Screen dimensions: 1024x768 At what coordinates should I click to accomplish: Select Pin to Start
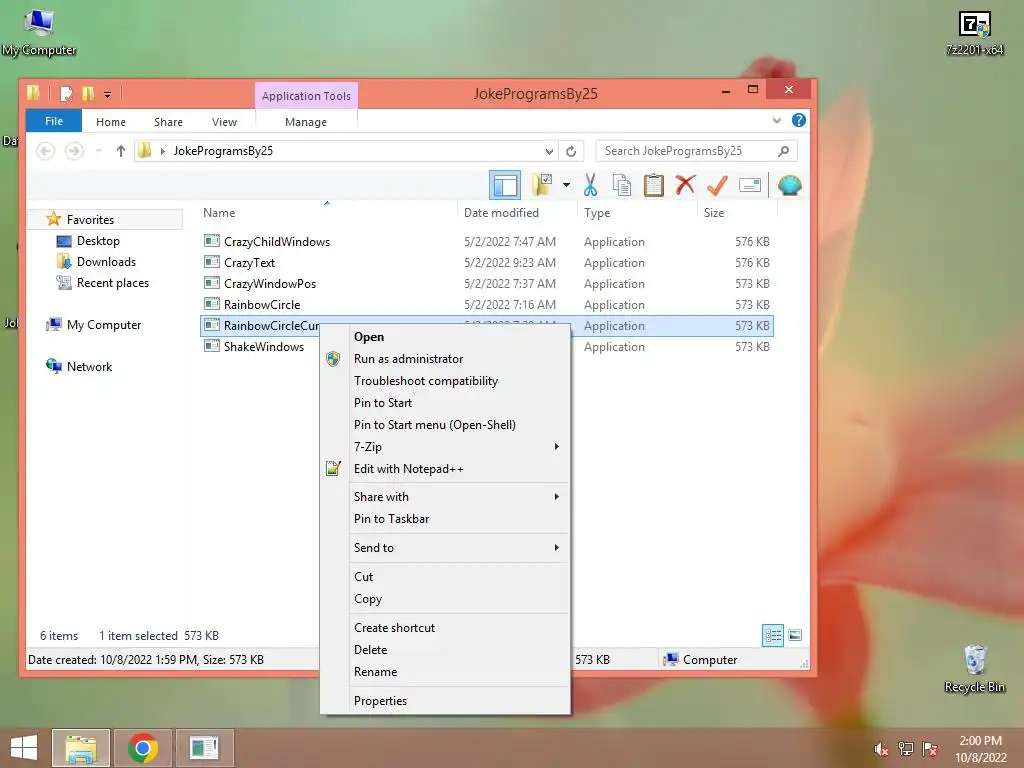pyautogui.click(x=445, y=403)
